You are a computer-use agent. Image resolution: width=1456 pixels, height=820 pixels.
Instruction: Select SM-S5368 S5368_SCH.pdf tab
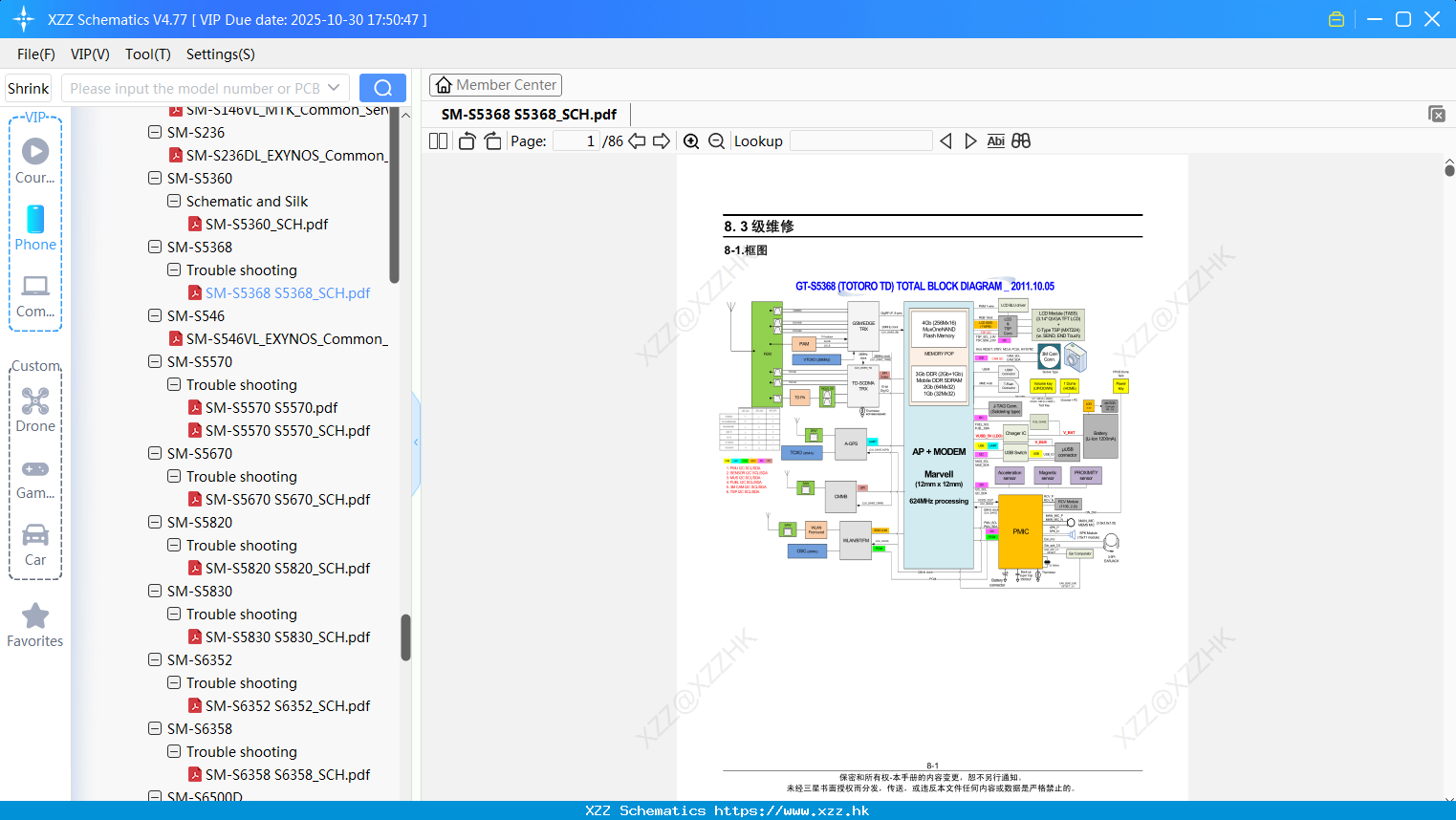(529, 115)
